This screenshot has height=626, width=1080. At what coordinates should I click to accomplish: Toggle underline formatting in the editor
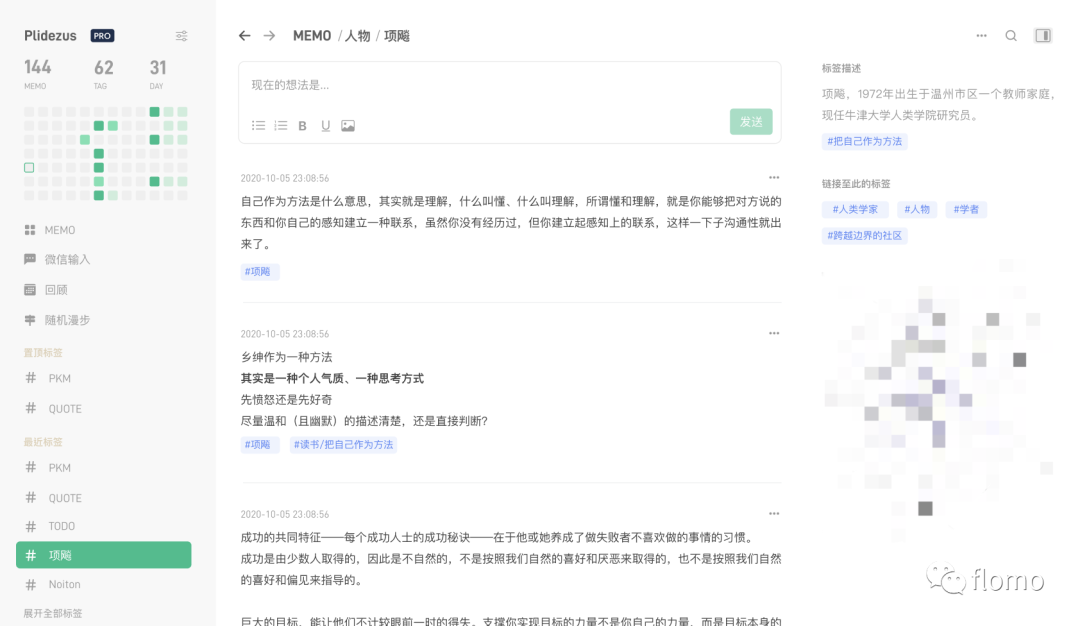(325, 125)
